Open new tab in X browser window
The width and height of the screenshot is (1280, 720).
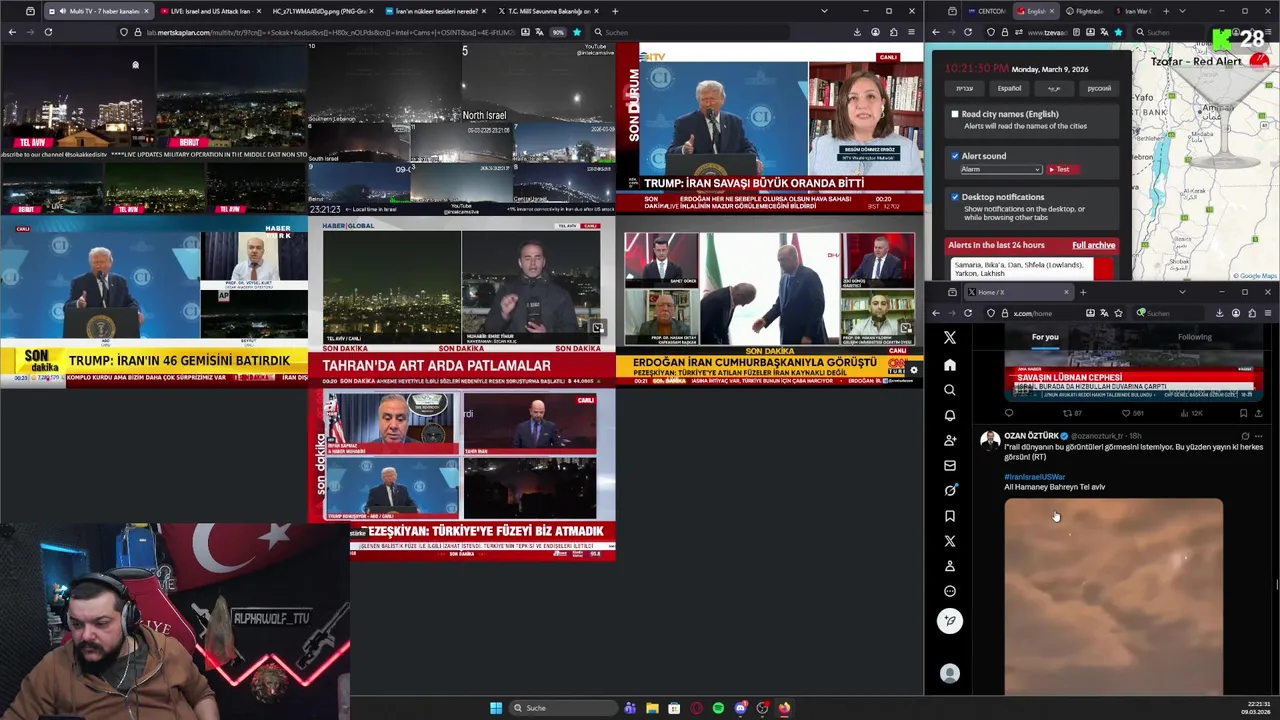pos(1083,292)
